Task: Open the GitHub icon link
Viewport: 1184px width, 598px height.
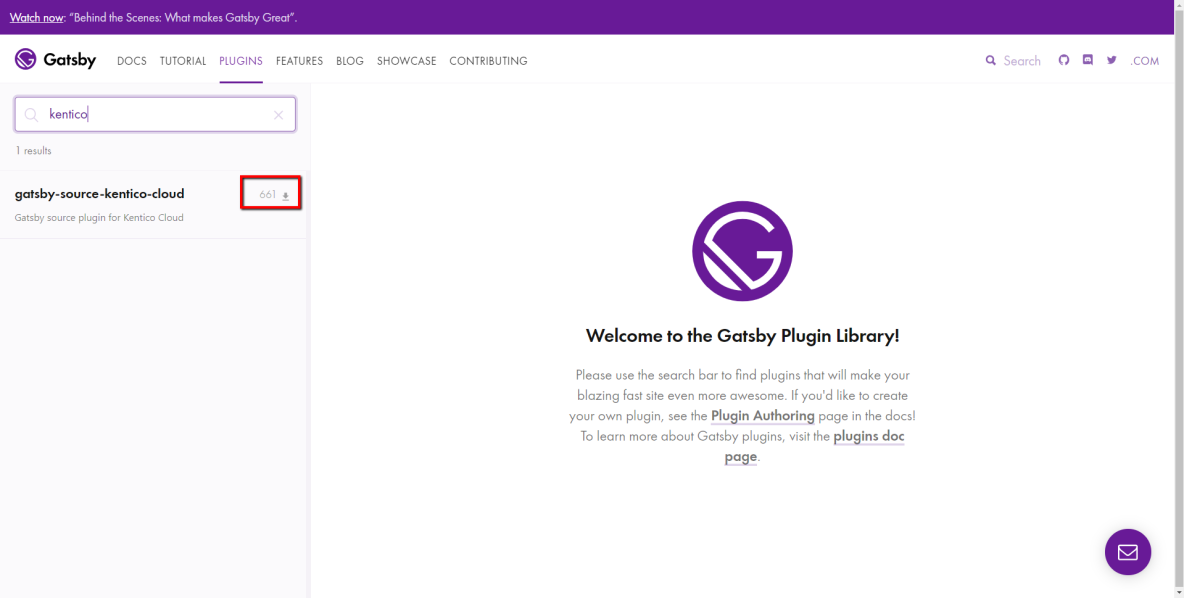Action: pyautogui.click(x=1064, y=60)
